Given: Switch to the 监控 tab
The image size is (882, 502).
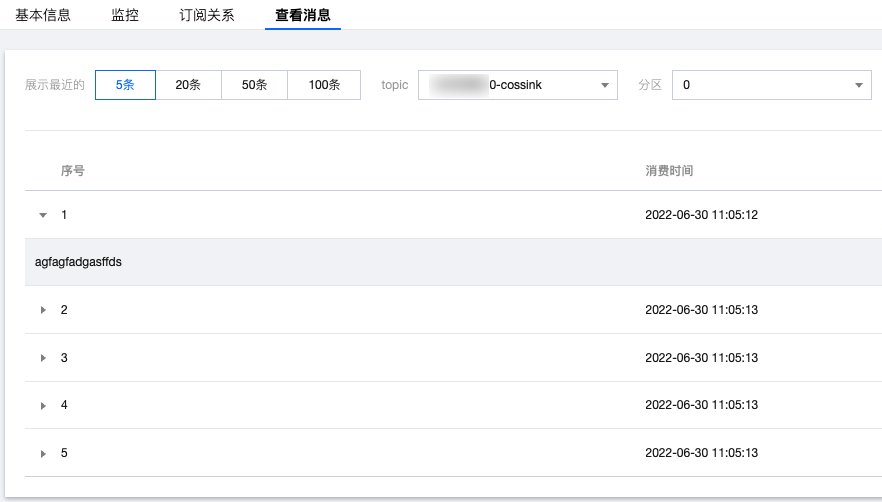Looking at the screenshot, I should coord(125,15).
